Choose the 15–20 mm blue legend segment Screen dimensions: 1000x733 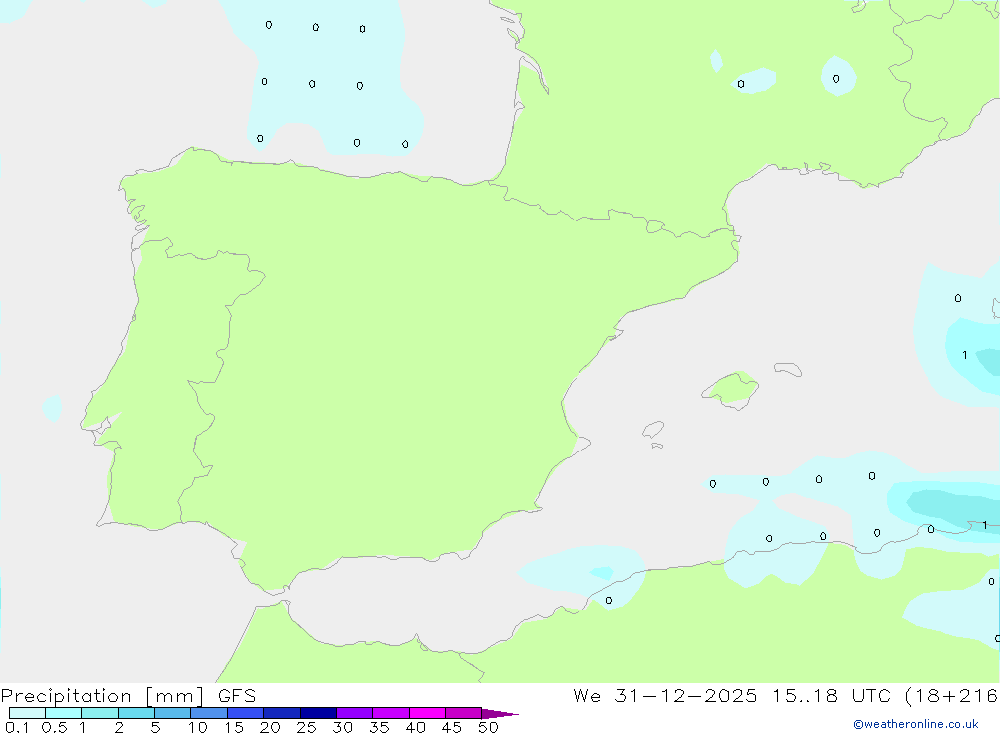(245, 713)
